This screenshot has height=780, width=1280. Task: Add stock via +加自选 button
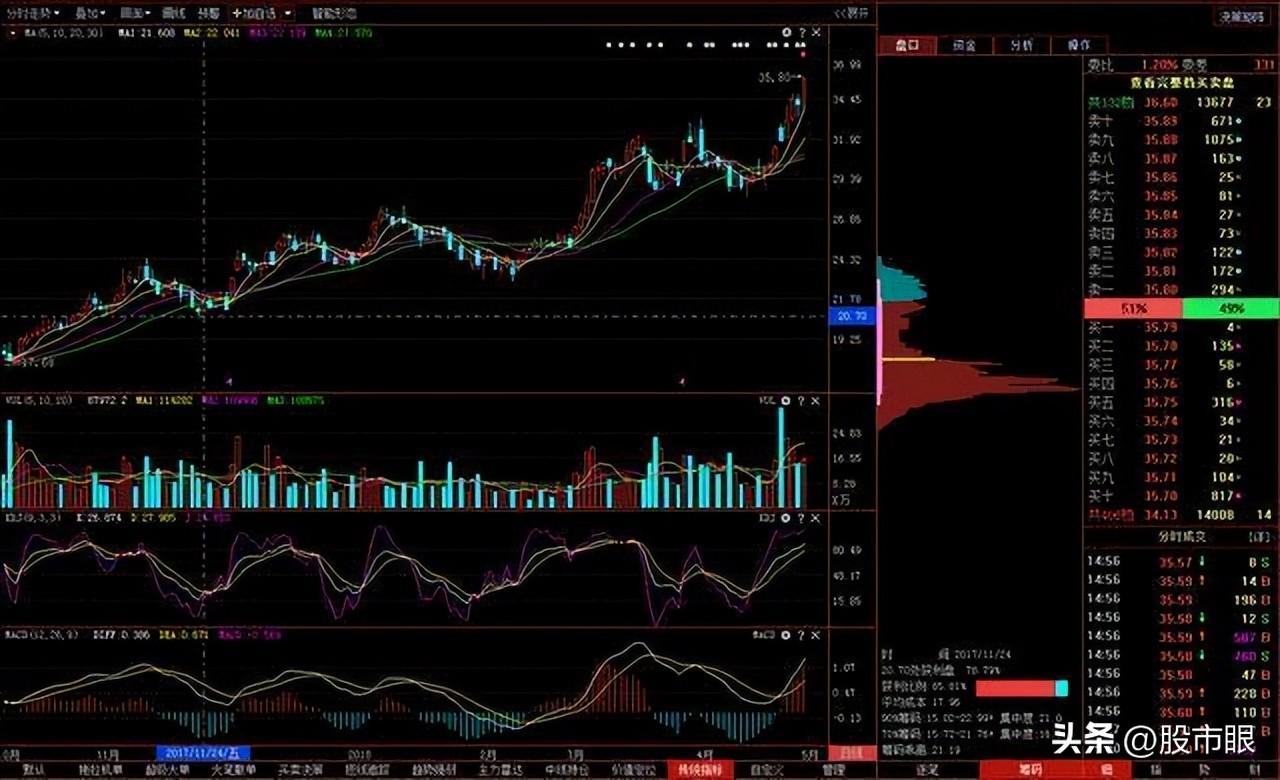tap(254, 13)
